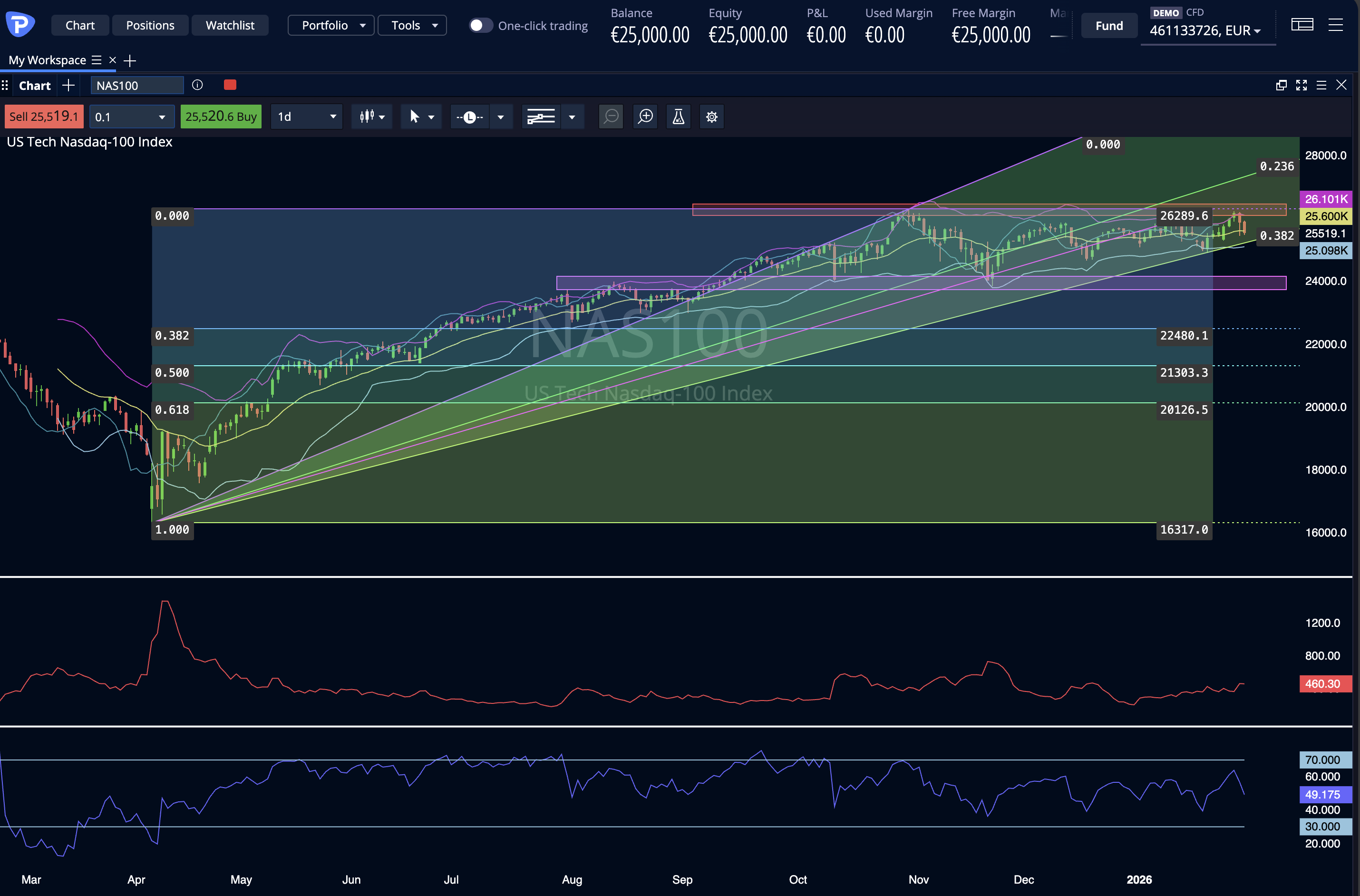Duplicate the chart window

point(1281,85)
